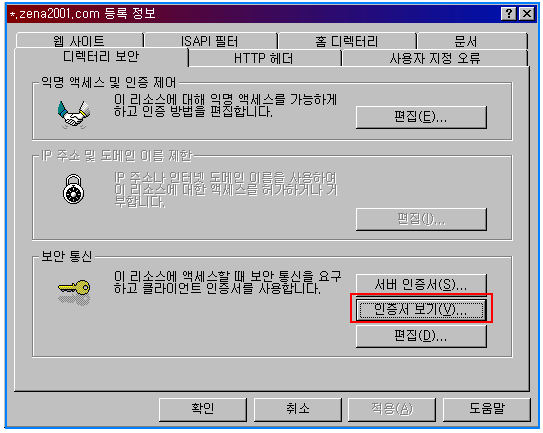Switch to the 웹 사이트 tab
This screenshot has width=543, height=433.
click(79, 41)
